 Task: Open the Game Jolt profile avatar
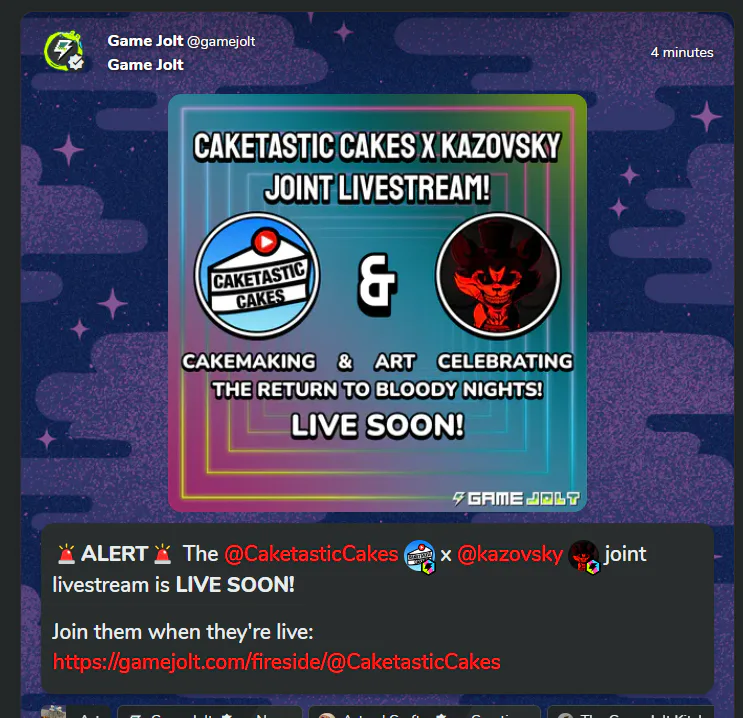click(63, 51)
